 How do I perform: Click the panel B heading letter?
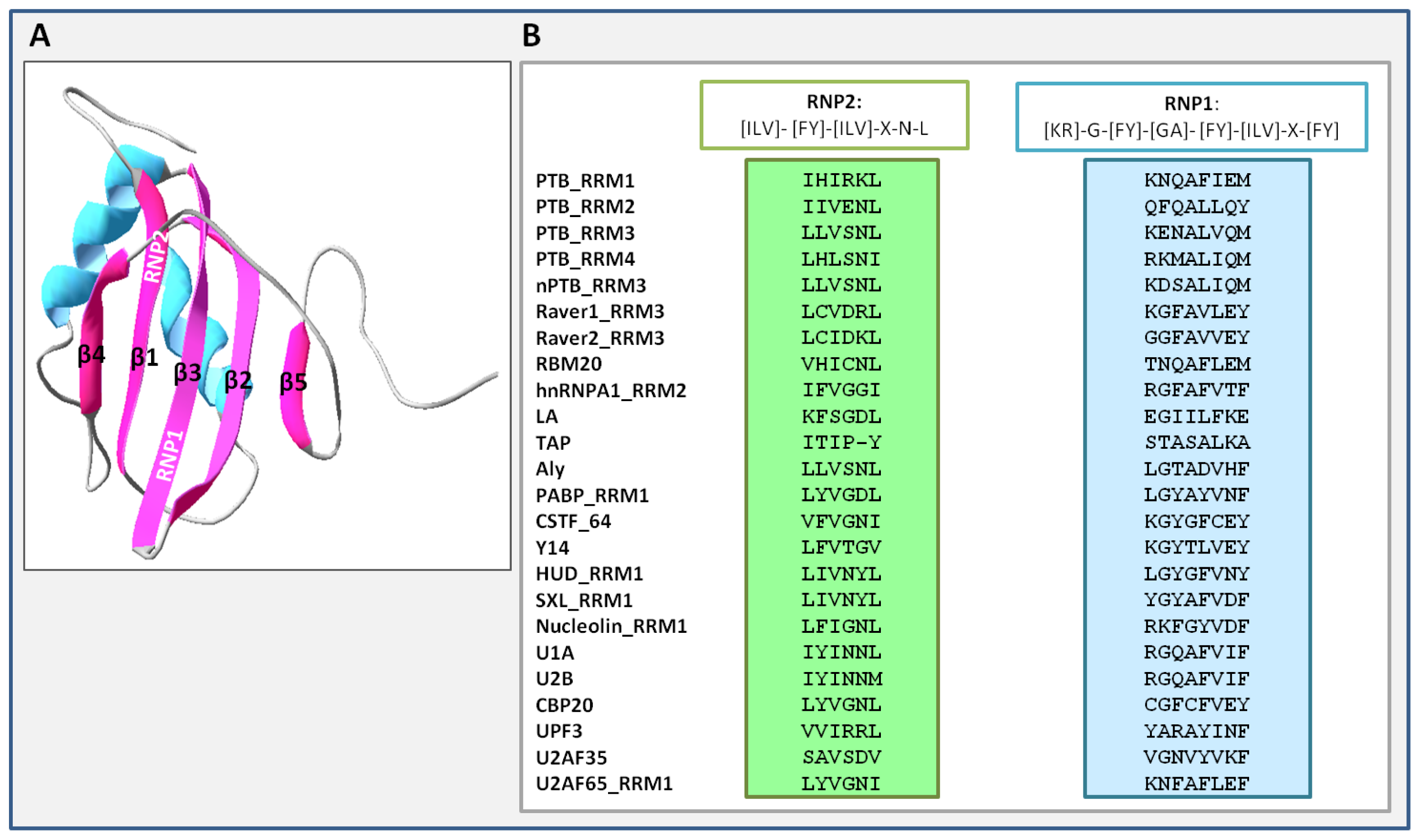[x=531, y=35]
